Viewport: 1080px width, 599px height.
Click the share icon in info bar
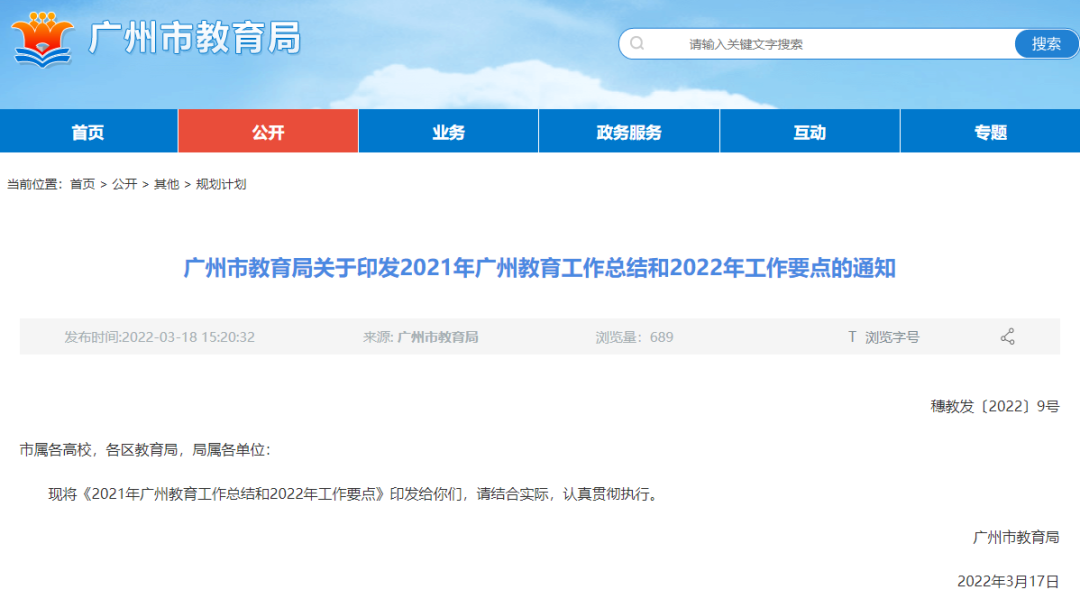[1007, 337]
